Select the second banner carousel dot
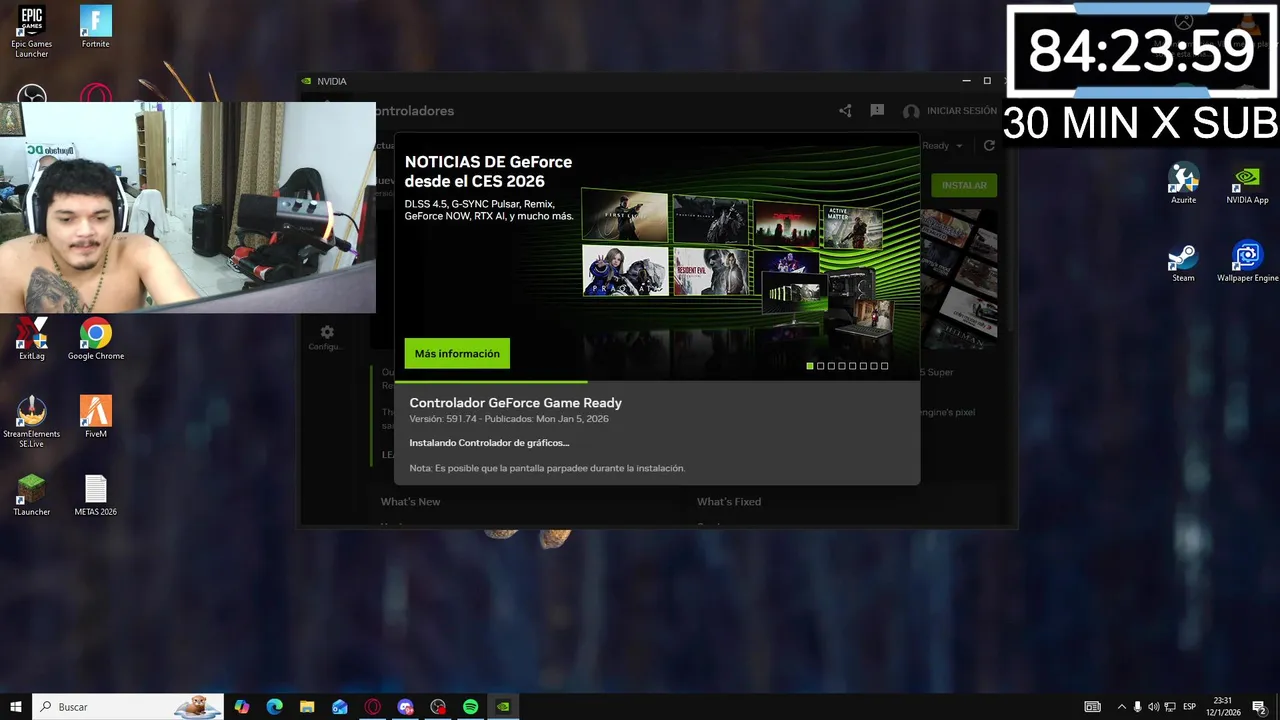Viewport: 1280px width, 720px height. pyautogui.click(x=820, y=366)
